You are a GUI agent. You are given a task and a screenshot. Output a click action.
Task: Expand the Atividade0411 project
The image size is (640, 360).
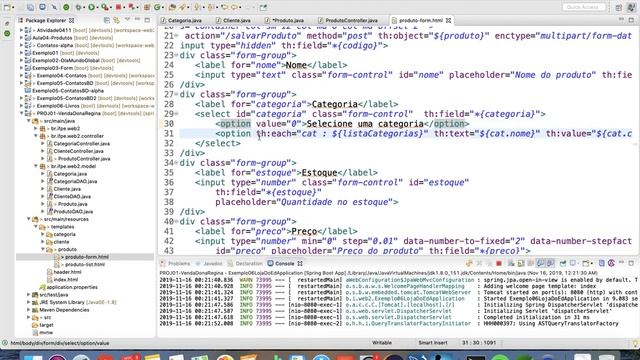click(21, 30)
